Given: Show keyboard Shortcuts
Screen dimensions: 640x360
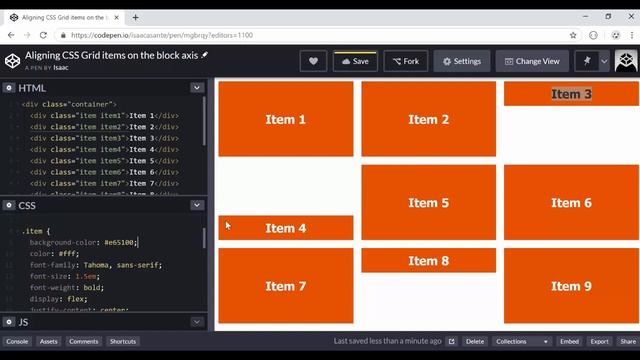Looking at the screenshot, I should tap(123, 341).
